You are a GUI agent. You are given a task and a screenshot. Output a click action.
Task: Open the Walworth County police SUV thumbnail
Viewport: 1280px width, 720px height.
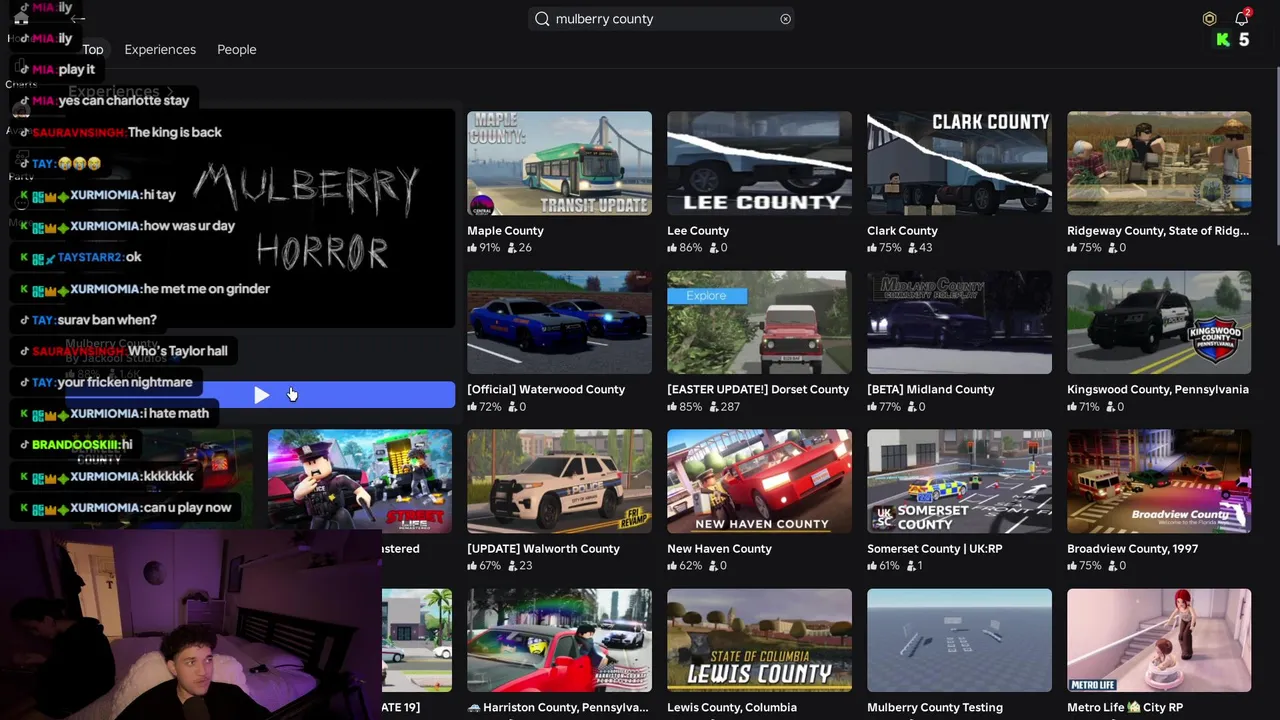(559, 481)
